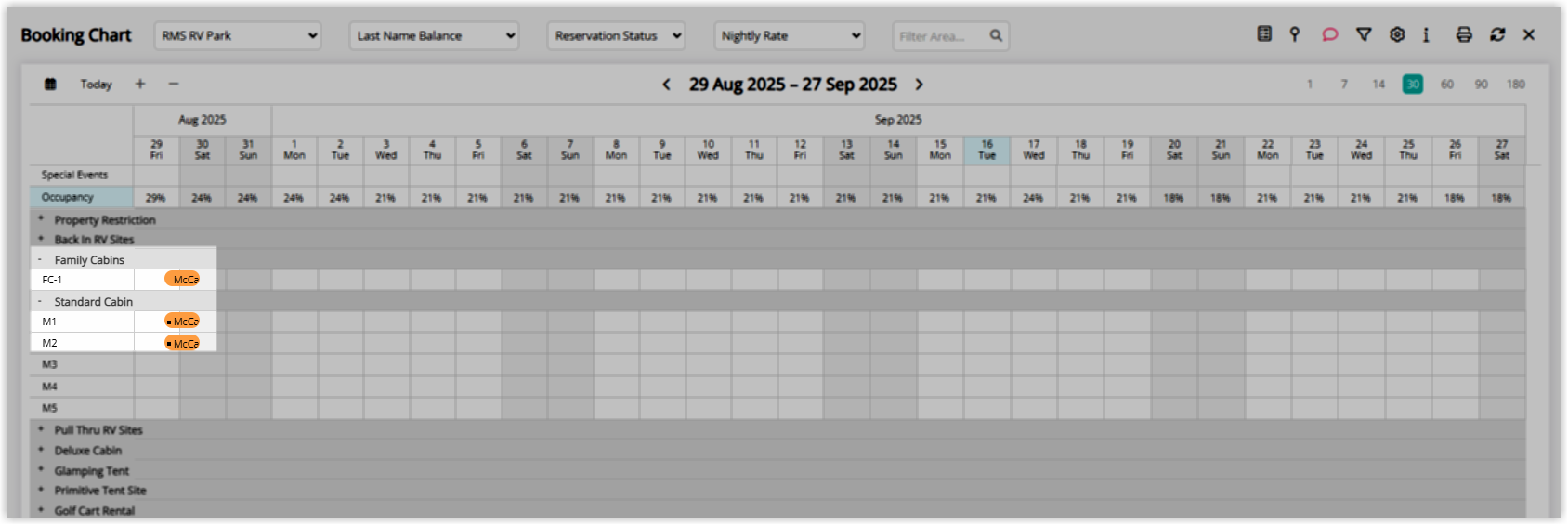The width and height of the screenshot is (1568, 525).
Task: Select the 29 Fri date header
Action: point(156,150)
